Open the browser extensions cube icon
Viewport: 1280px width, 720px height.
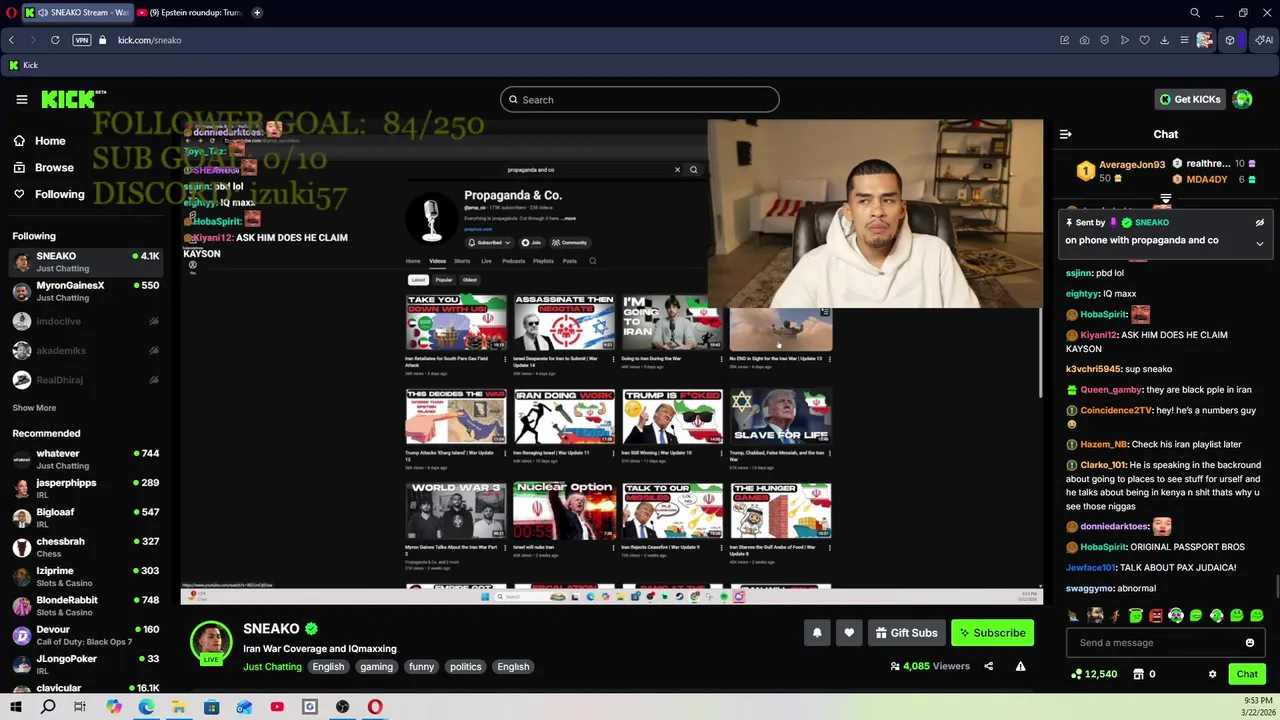(x=1230, y=40)
